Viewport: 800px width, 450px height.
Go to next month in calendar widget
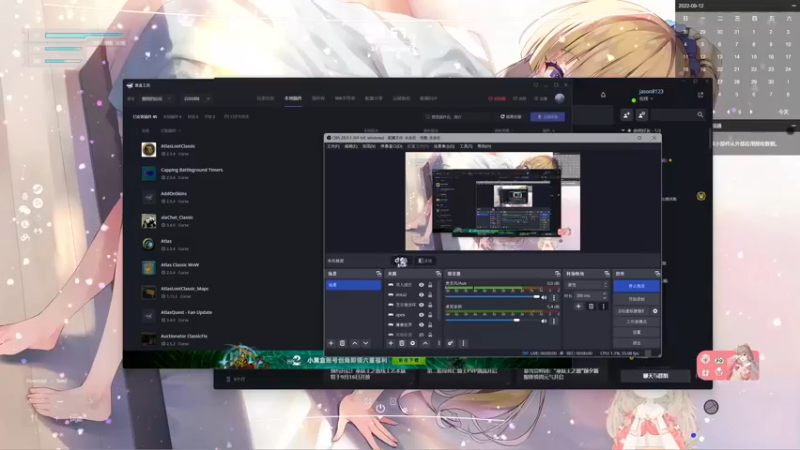[751, 112]
